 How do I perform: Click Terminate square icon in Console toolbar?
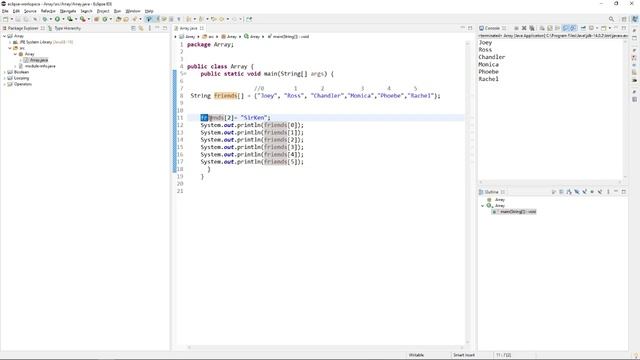(516, 28)
